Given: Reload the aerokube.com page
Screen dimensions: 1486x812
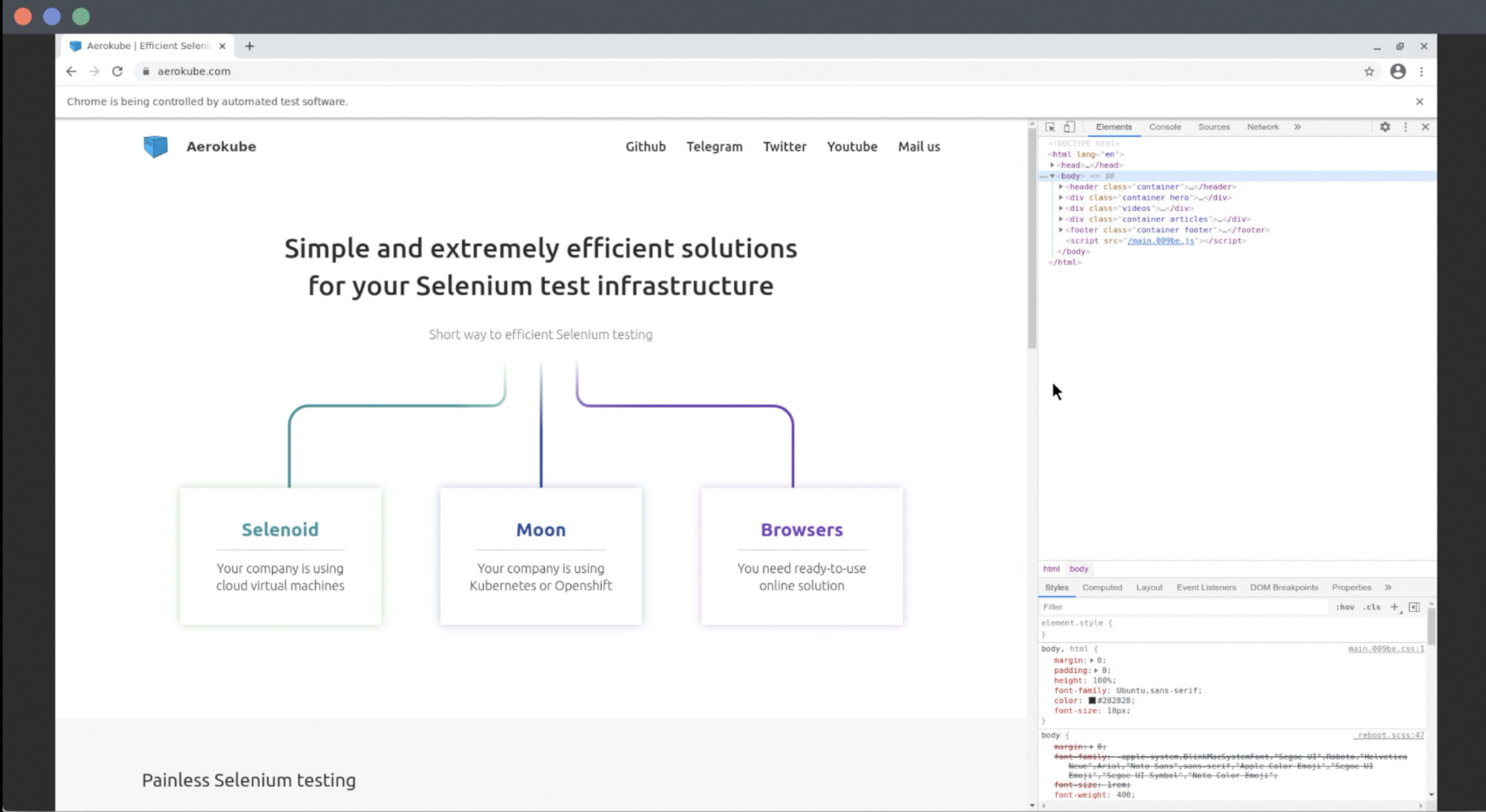Looking at the screenshot, I should click(117, 71).
